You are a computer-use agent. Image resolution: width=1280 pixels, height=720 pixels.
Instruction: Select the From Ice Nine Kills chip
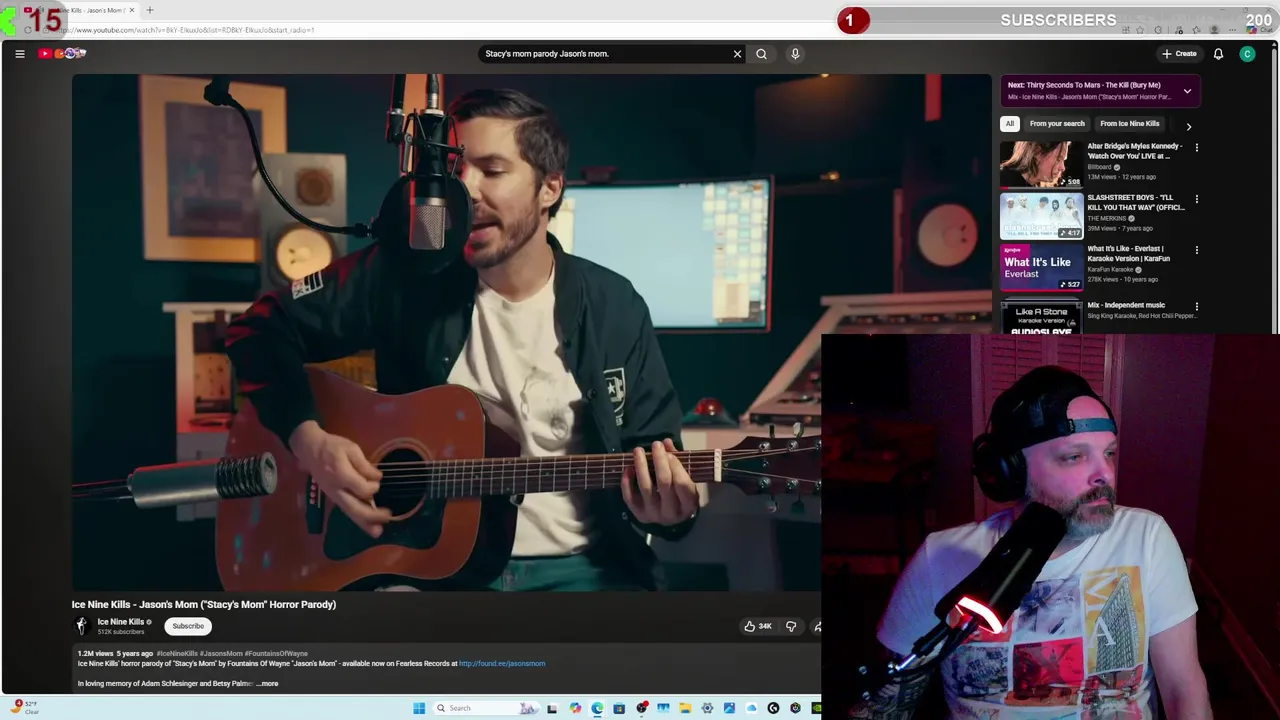point(1129,124)
